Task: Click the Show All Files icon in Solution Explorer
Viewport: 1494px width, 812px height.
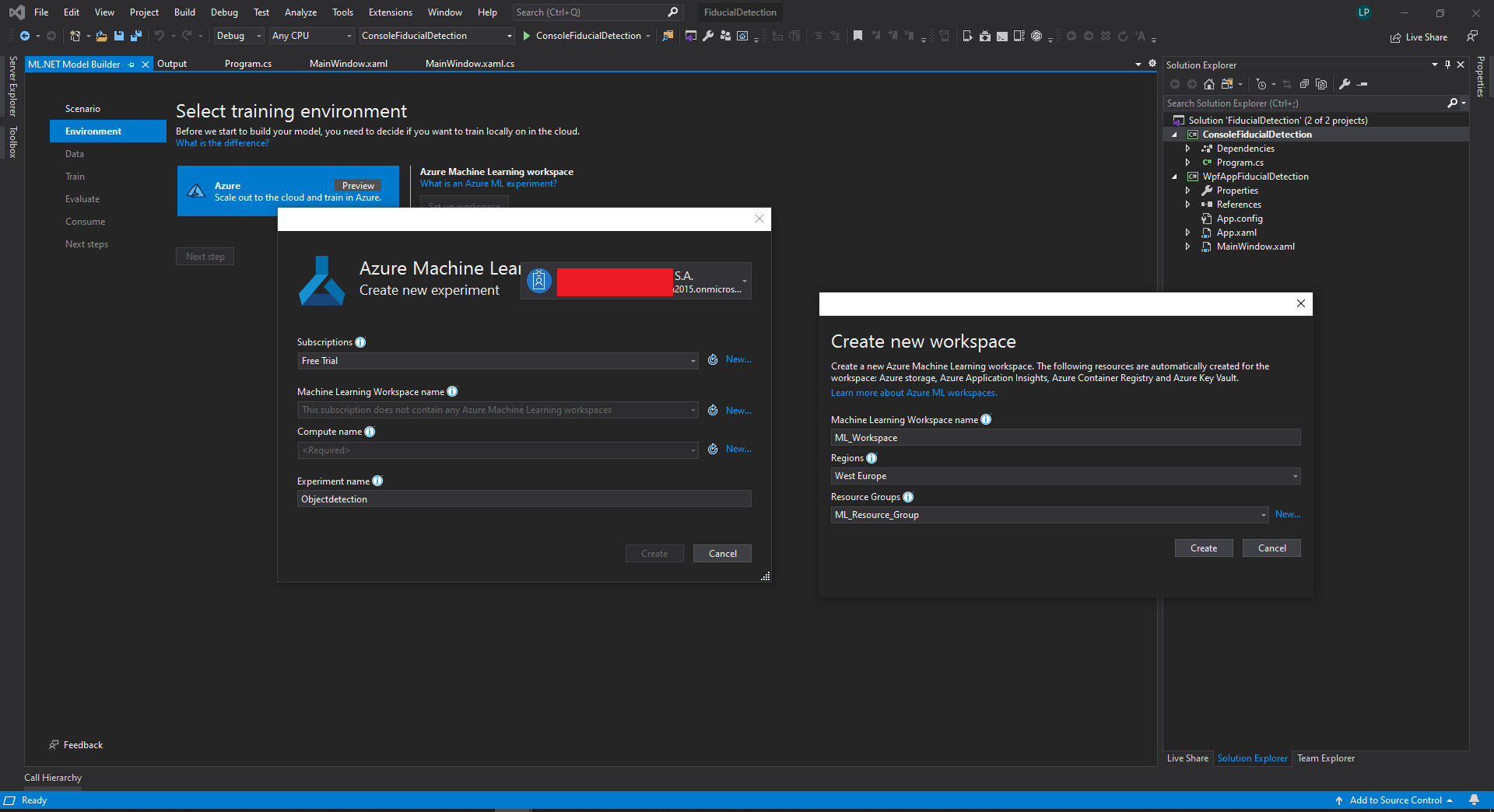Action: click(1321, 84)
